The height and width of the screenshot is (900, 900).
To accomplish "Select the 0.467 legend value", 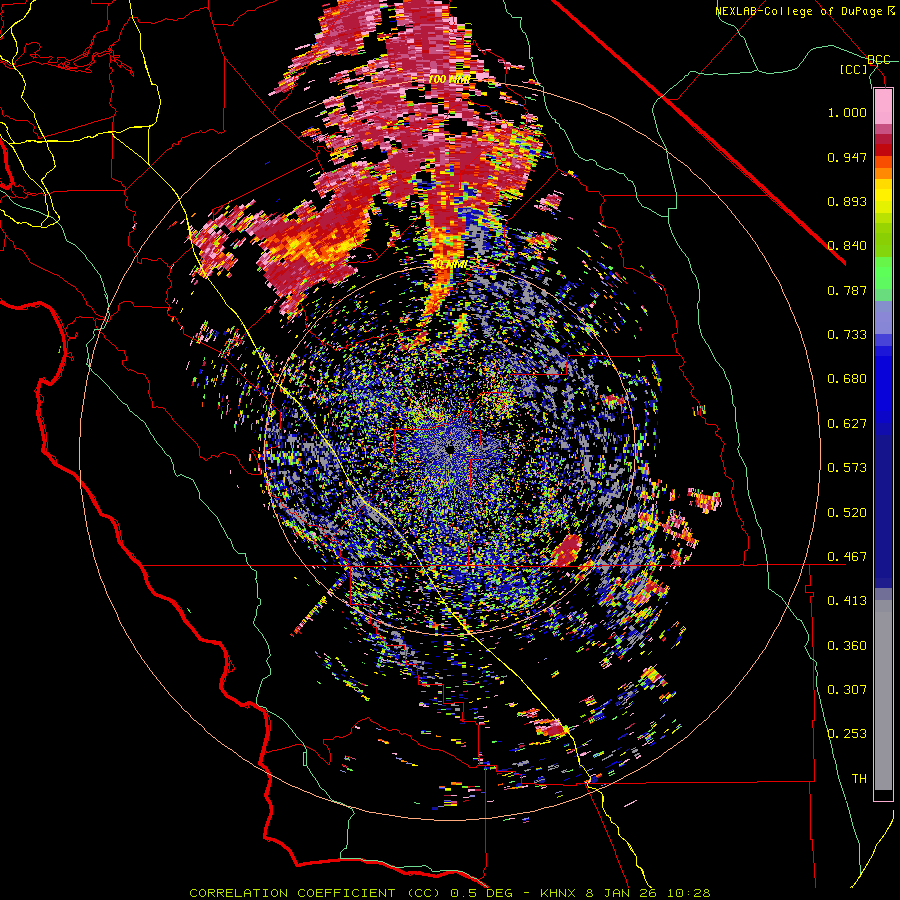I will tap(847, 557).
